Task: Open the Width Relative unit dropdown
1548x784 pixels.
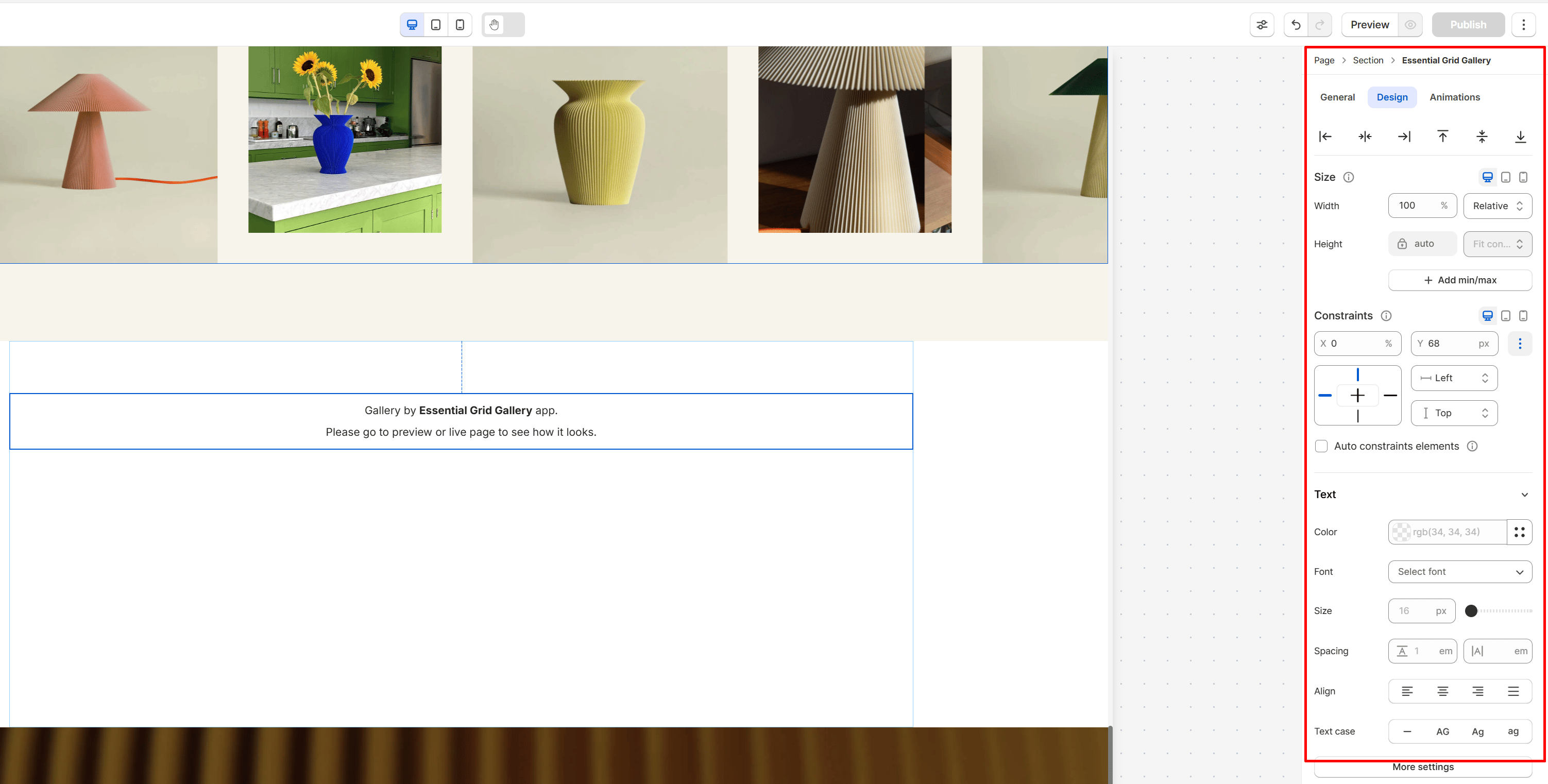Action: pyautogui.click(x=1497, y=206)
